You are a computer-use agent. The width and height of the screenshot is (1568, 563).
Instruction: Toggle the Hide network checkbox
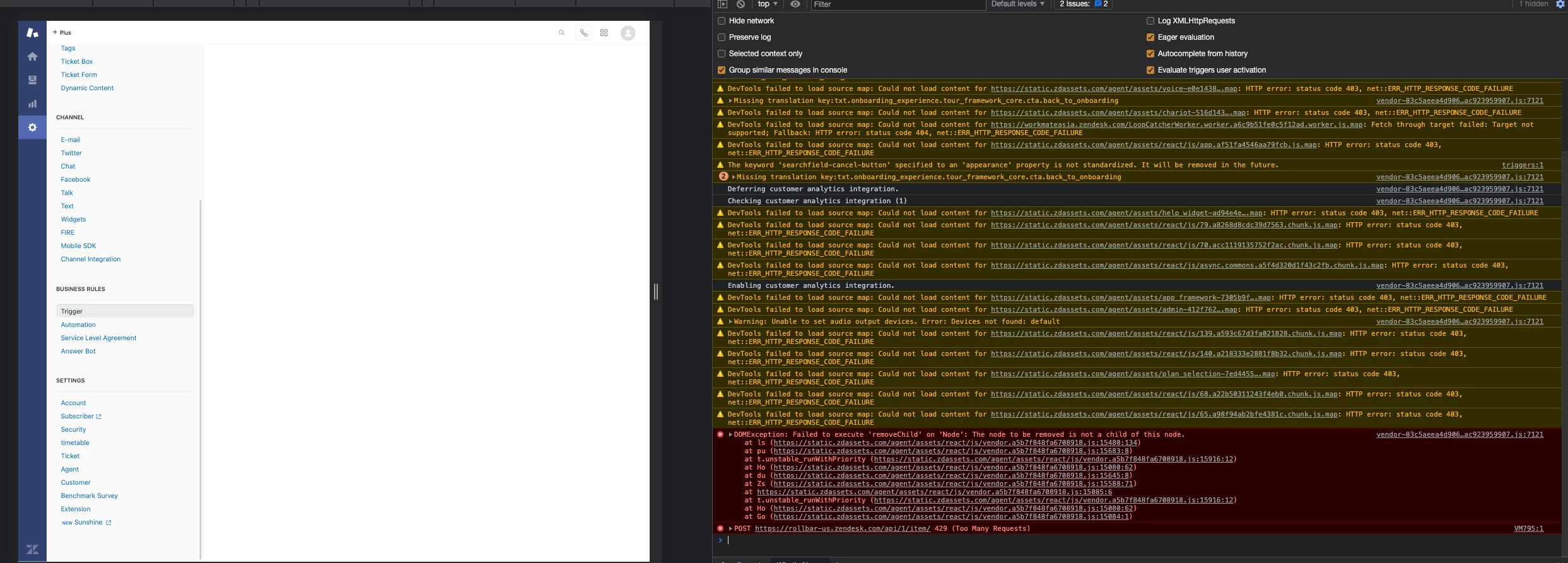pyautogui.click(x=722, y=21)
